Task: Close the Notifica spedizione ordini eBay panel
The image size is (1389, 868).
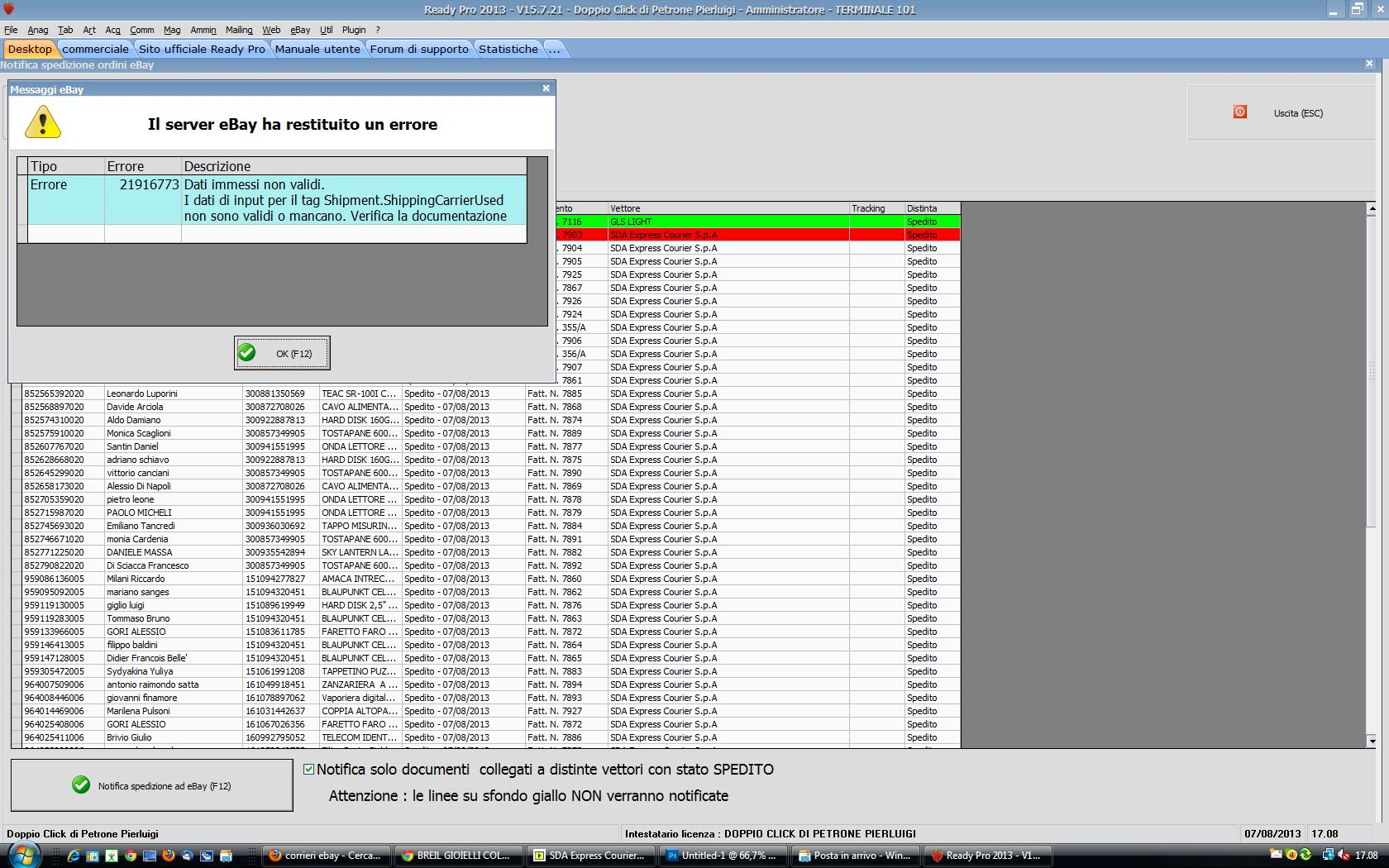Action: pyautogui.click(x=1370, y=64)
